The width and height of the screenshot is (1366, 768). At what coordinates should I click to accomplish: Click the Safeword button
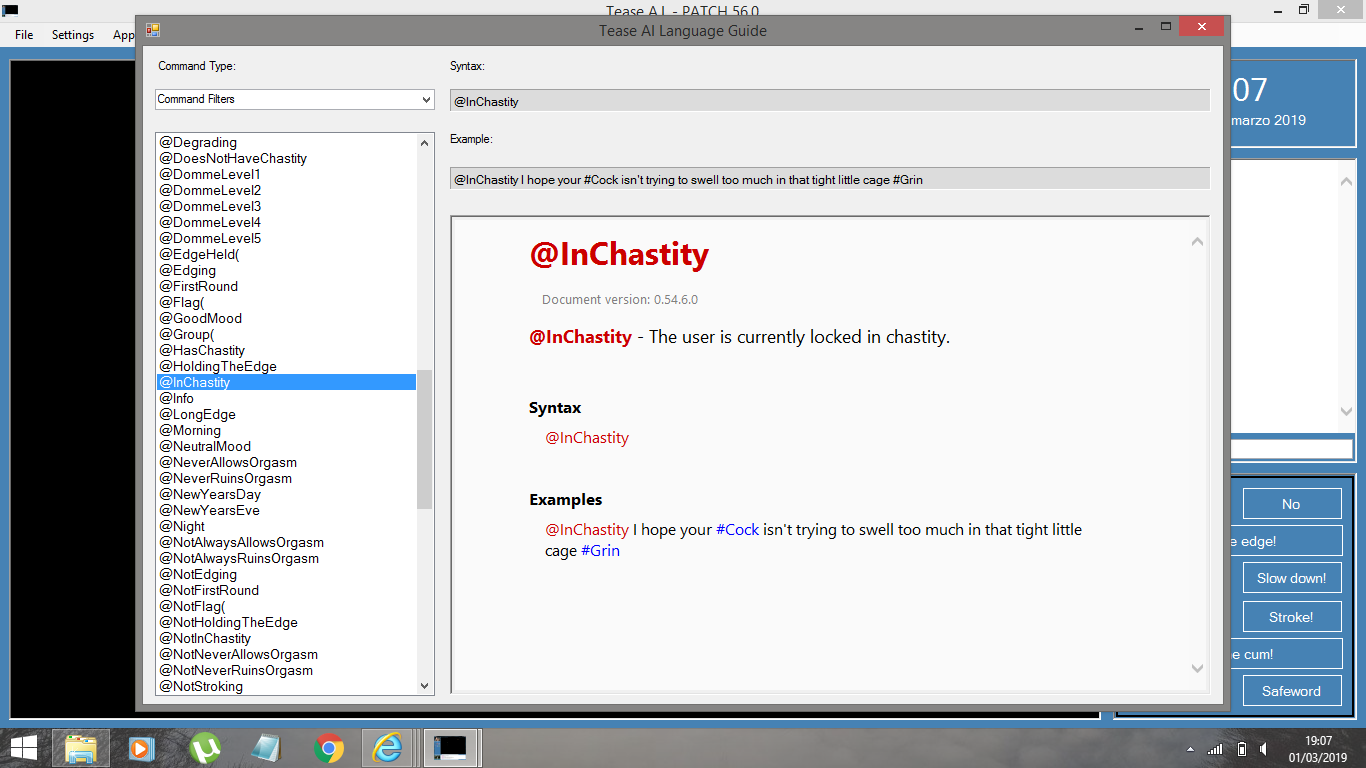coord(1291,691)
